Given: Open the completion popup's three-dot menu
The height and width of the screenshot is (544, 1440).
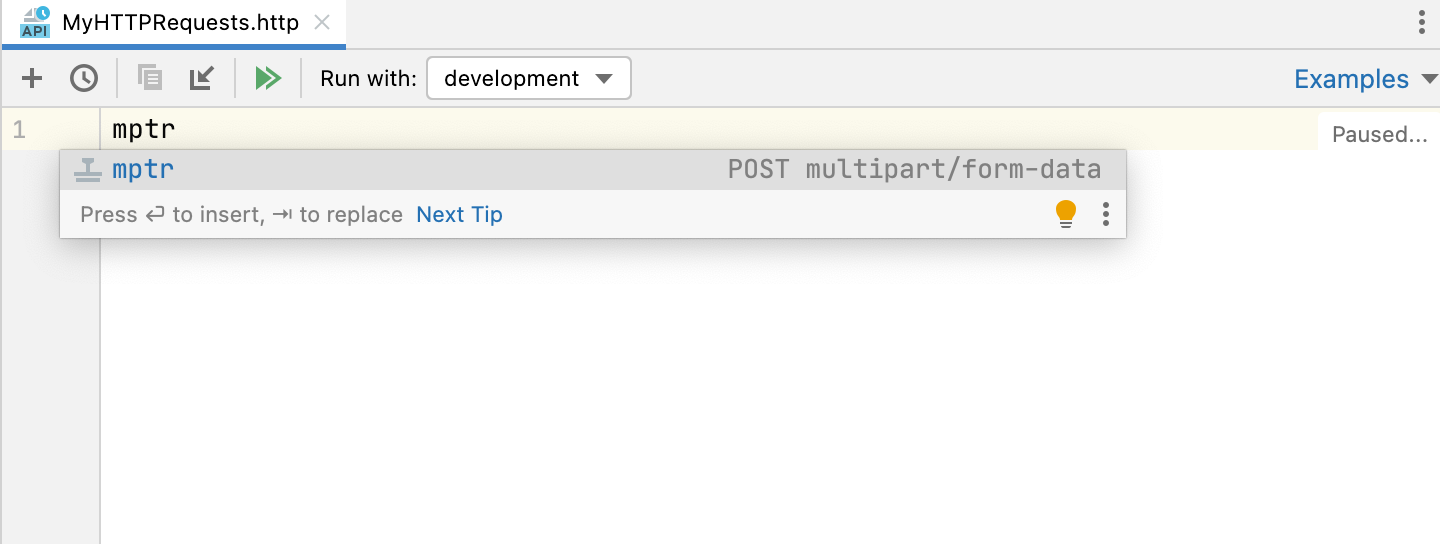Looking at the screenshot, I should pyautogui.click(x=1106, y=214).
